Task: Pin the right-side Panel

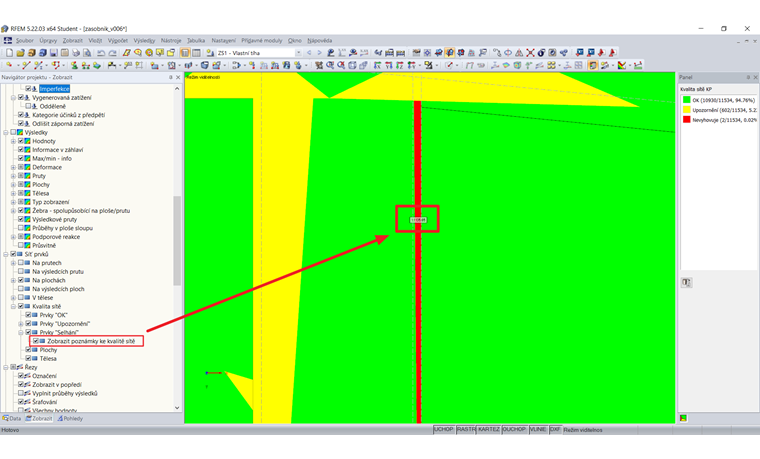Action: coord(748,77)
